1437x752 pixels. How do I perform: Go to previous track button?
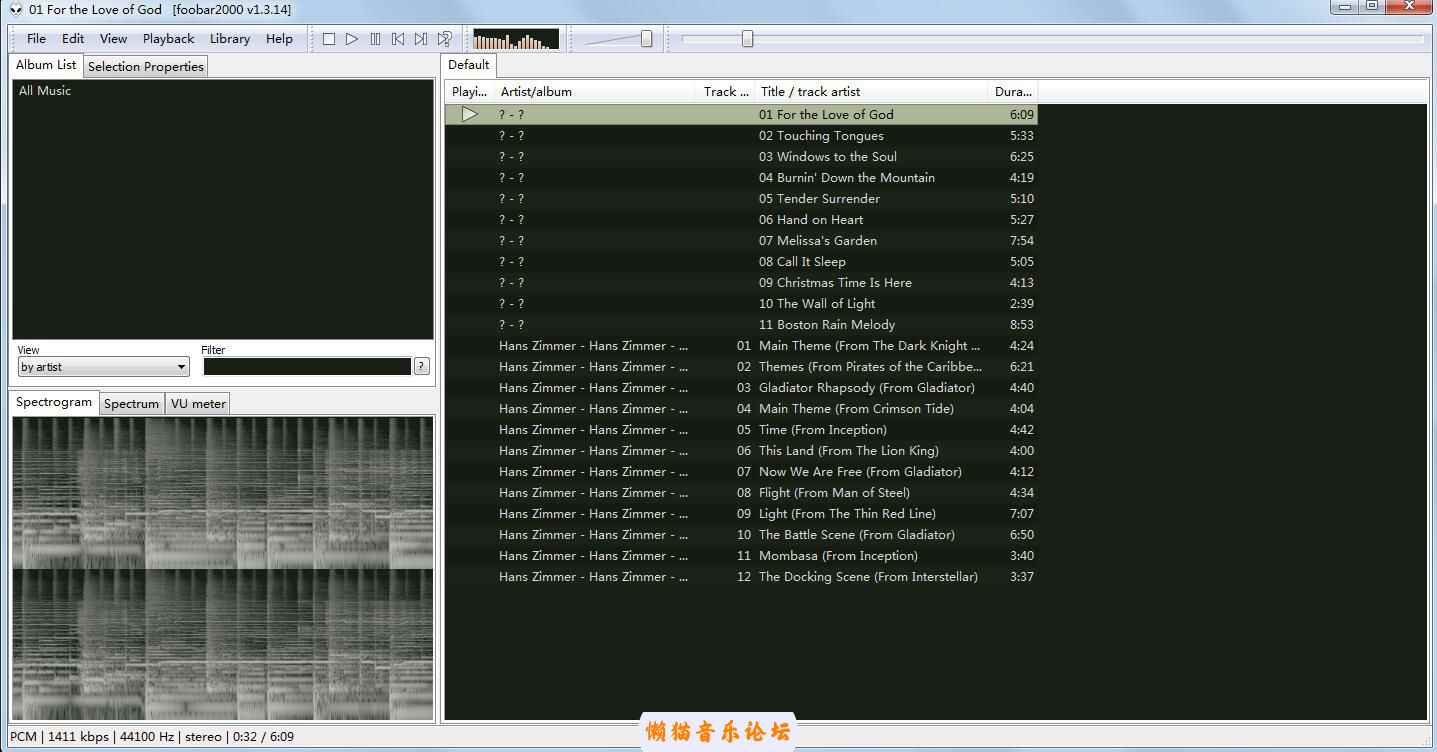click(x=398, y=39)
